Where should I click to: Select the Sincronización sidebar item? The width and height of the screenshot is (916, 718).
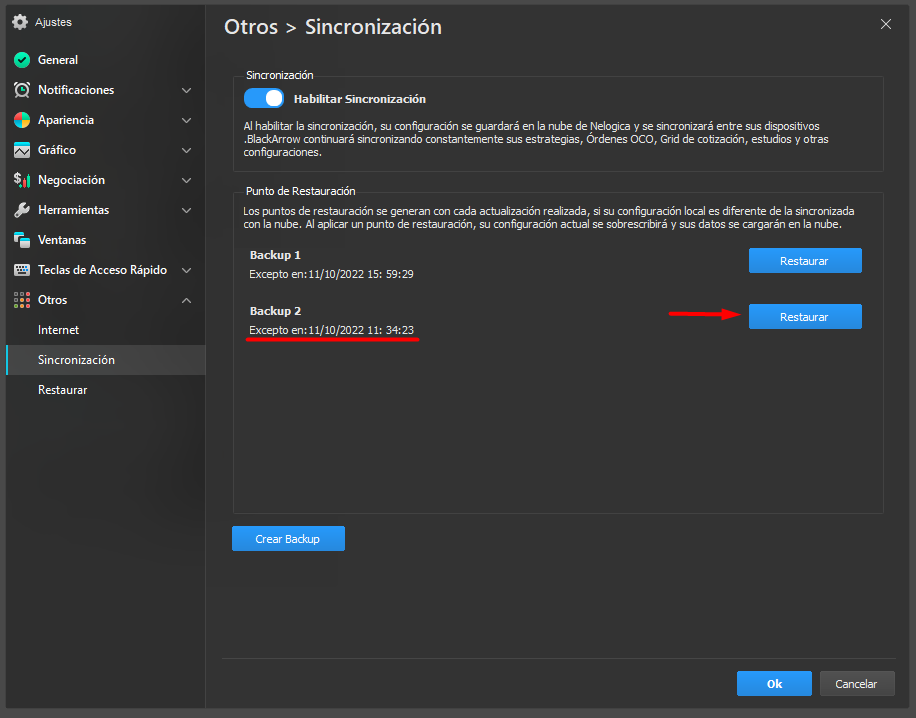click(x=76, y=360)
